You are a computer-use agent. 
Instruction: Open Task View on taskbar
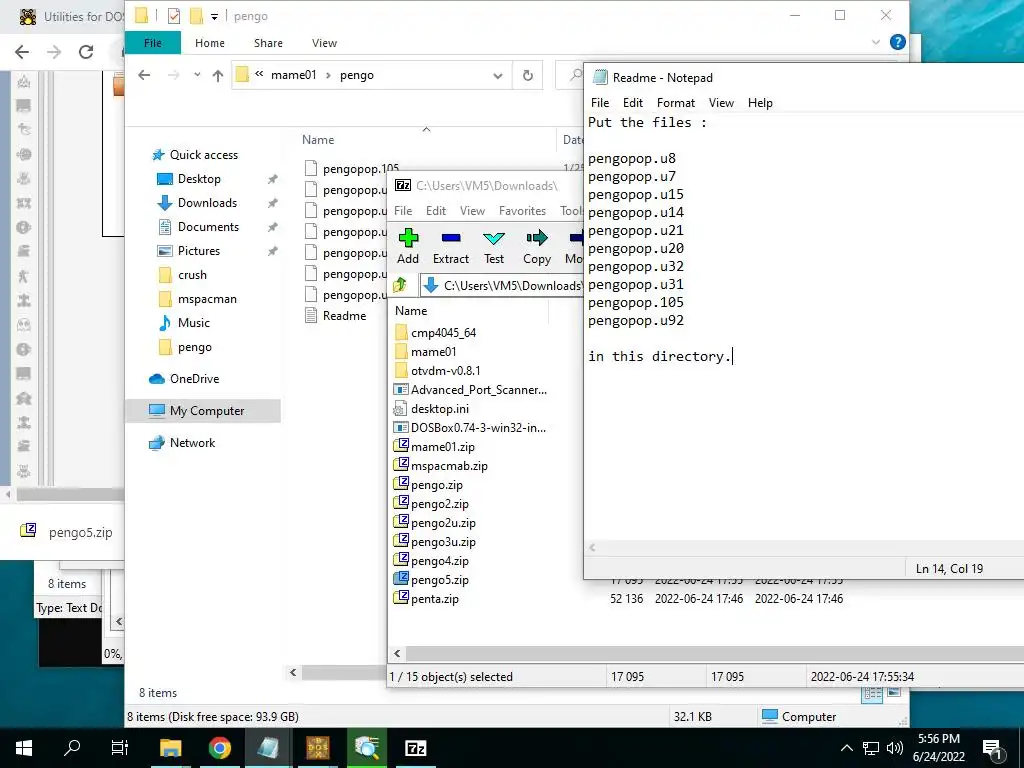tap(120, 748)
